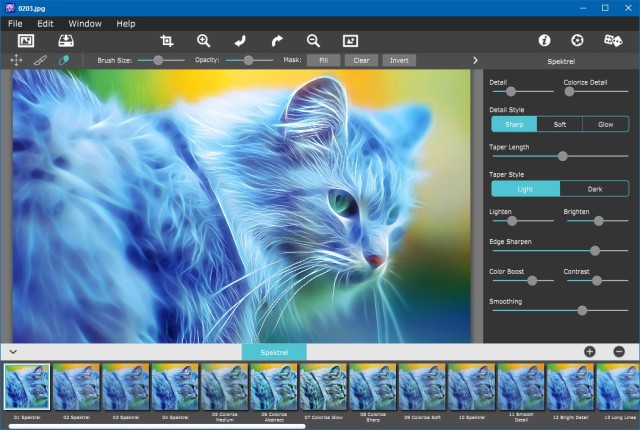Click the open image icon
The width and height of the screenshot is (640, 430).
coord(26,41)
